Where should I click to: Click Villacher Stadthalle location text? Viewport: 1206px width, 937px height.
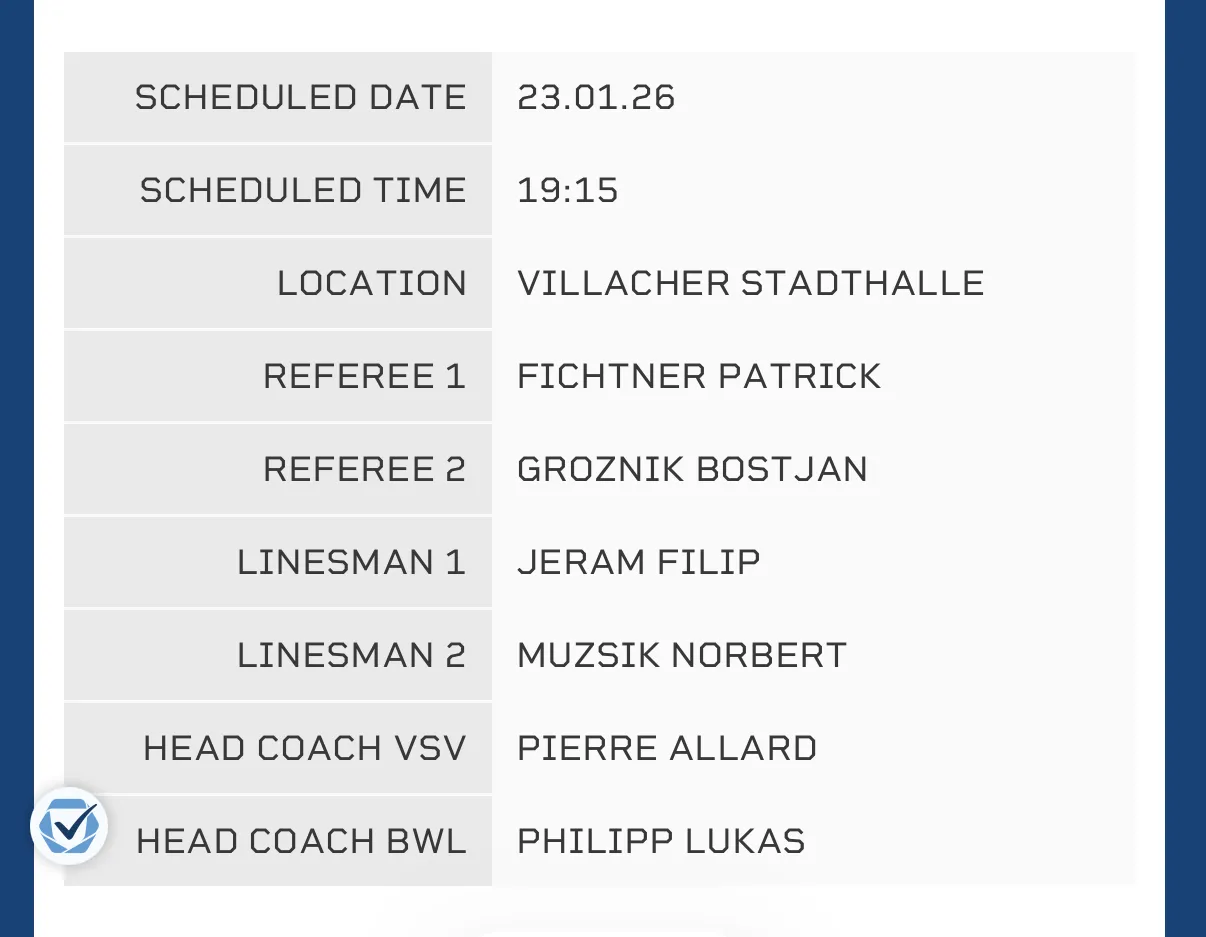tap(750, 284)
